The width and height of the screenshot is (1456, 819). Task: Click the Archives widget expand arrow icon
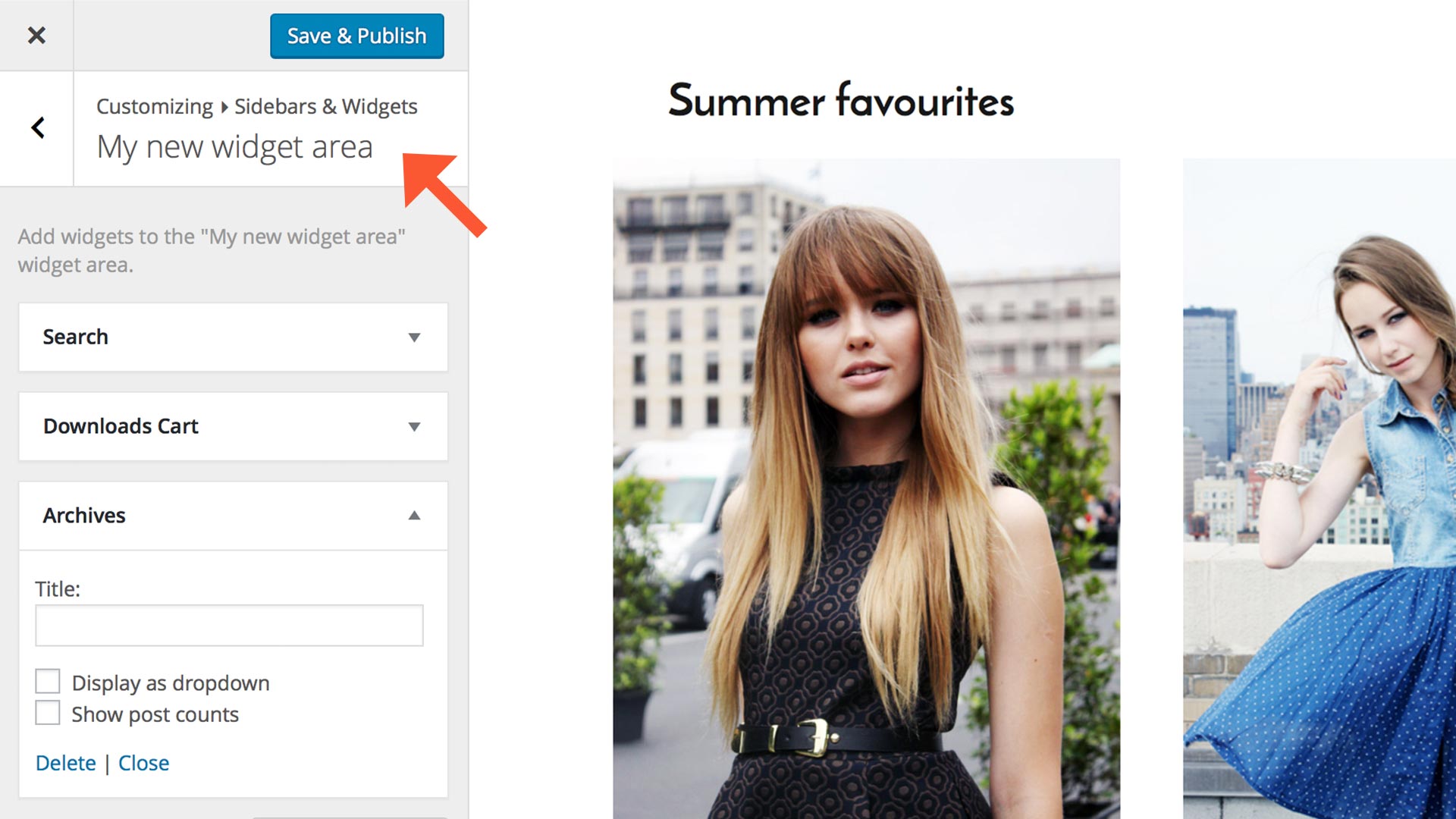tap(414, 516)
